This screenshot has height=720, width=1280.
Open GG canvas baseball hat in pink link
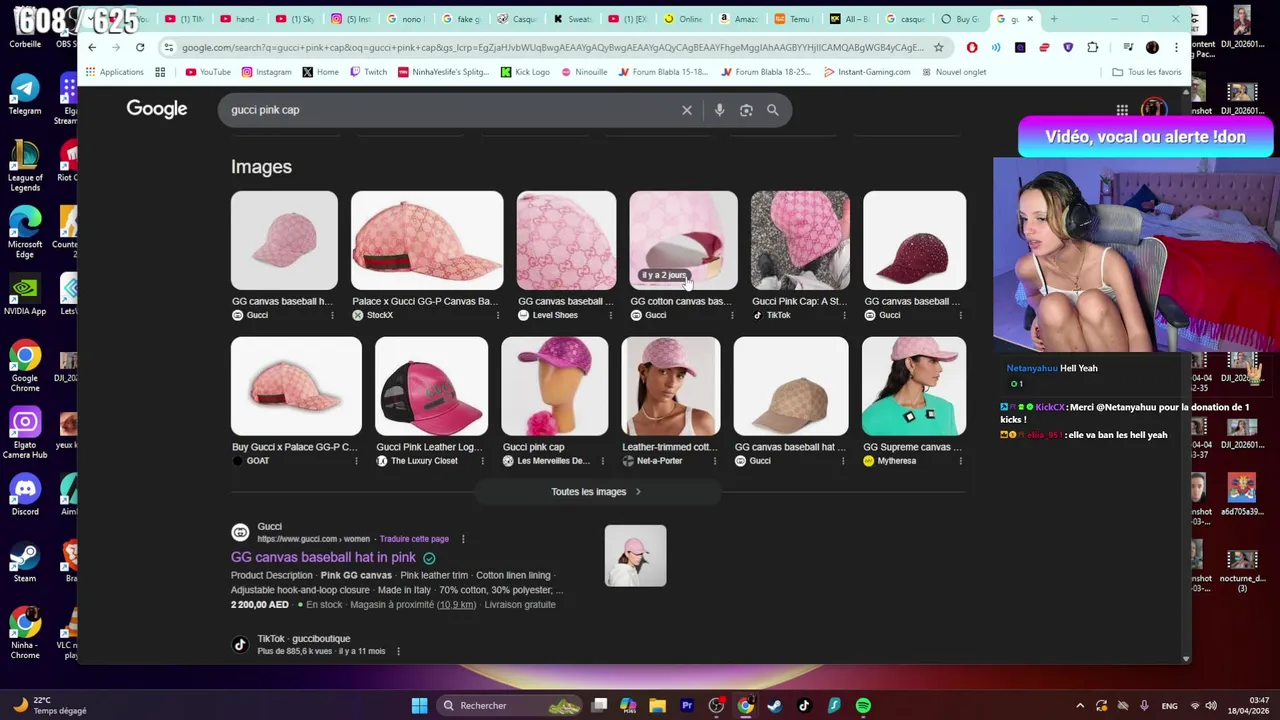click(x=323, y=557)
